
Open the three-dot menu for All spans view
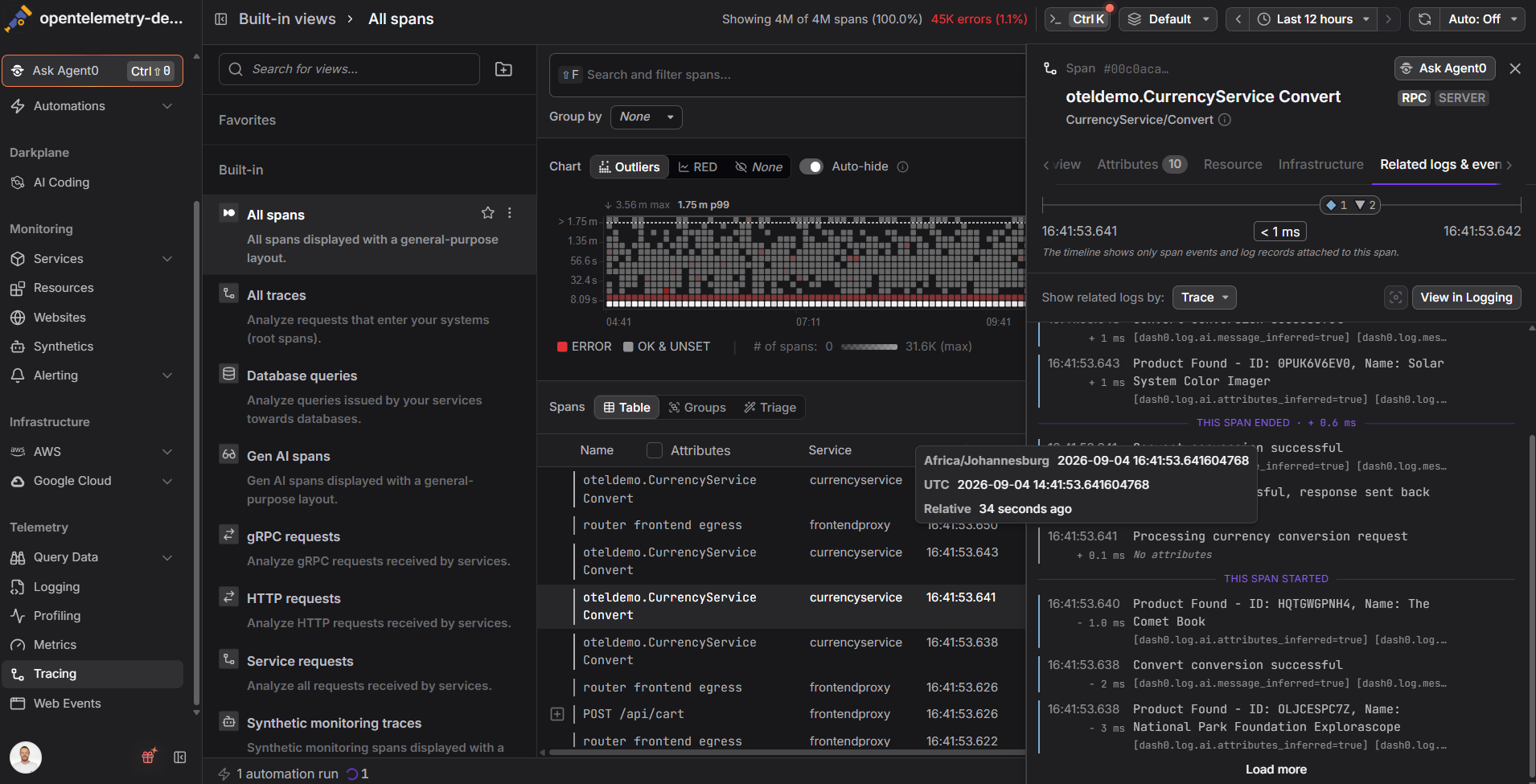point(510,213)
